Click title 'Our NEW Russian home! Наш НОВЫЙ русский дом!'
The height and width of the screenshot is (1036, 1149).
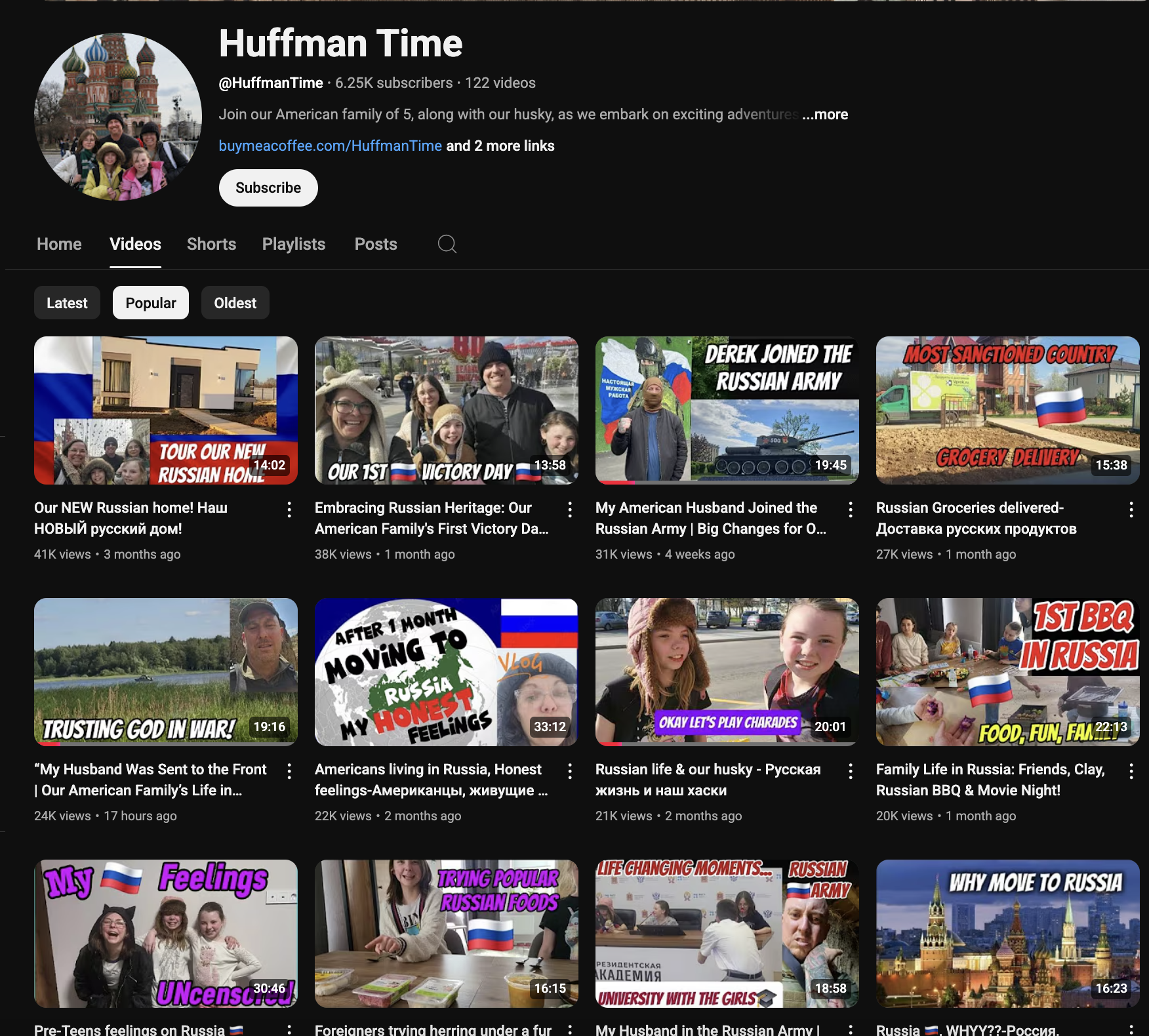pyautogui.click(x=131, y=518)
